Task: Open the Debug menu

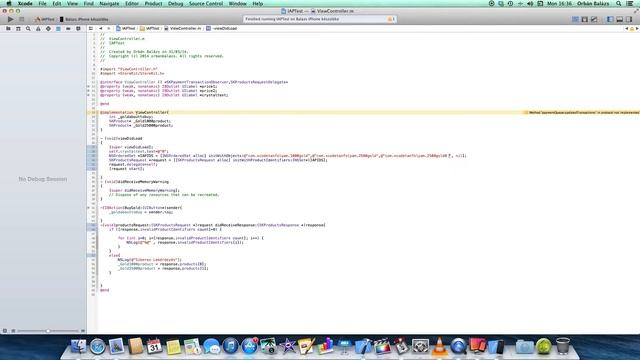Action: pos(176,4)
